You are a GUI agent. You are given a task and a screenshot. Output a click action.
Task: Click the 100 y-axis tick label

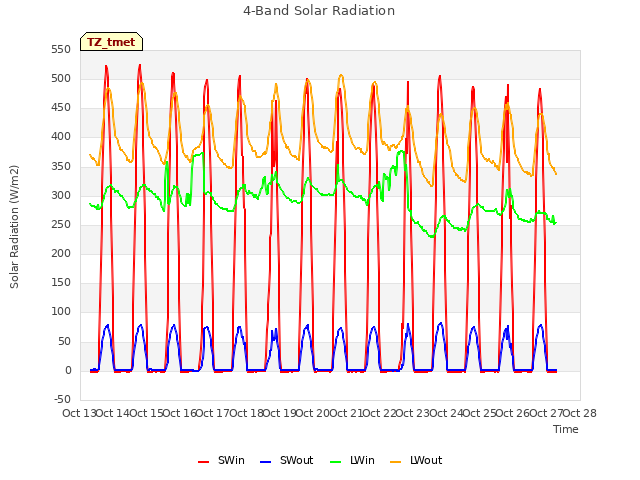pyautogui.click(x=61, y=312)
